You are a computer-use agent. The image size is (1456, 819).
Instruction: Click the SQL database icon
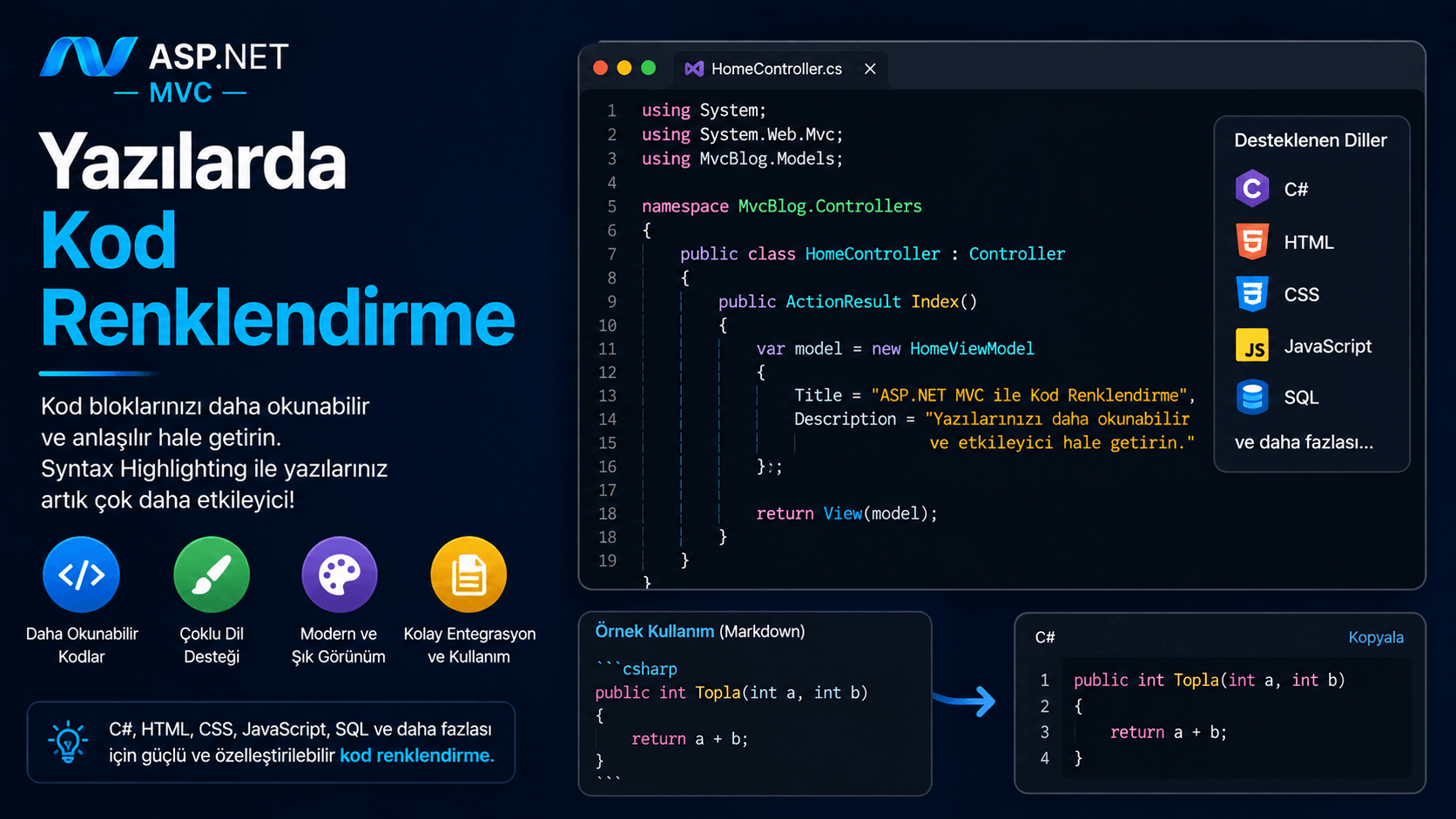[x=1252, y=397]
